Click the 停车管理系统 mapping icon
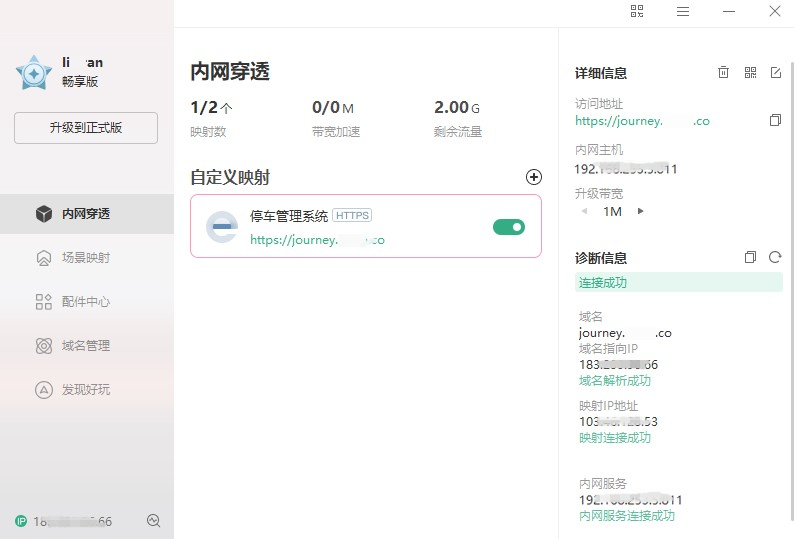The width and height of the screenshot is (794, 539). [x=222, y=227]
